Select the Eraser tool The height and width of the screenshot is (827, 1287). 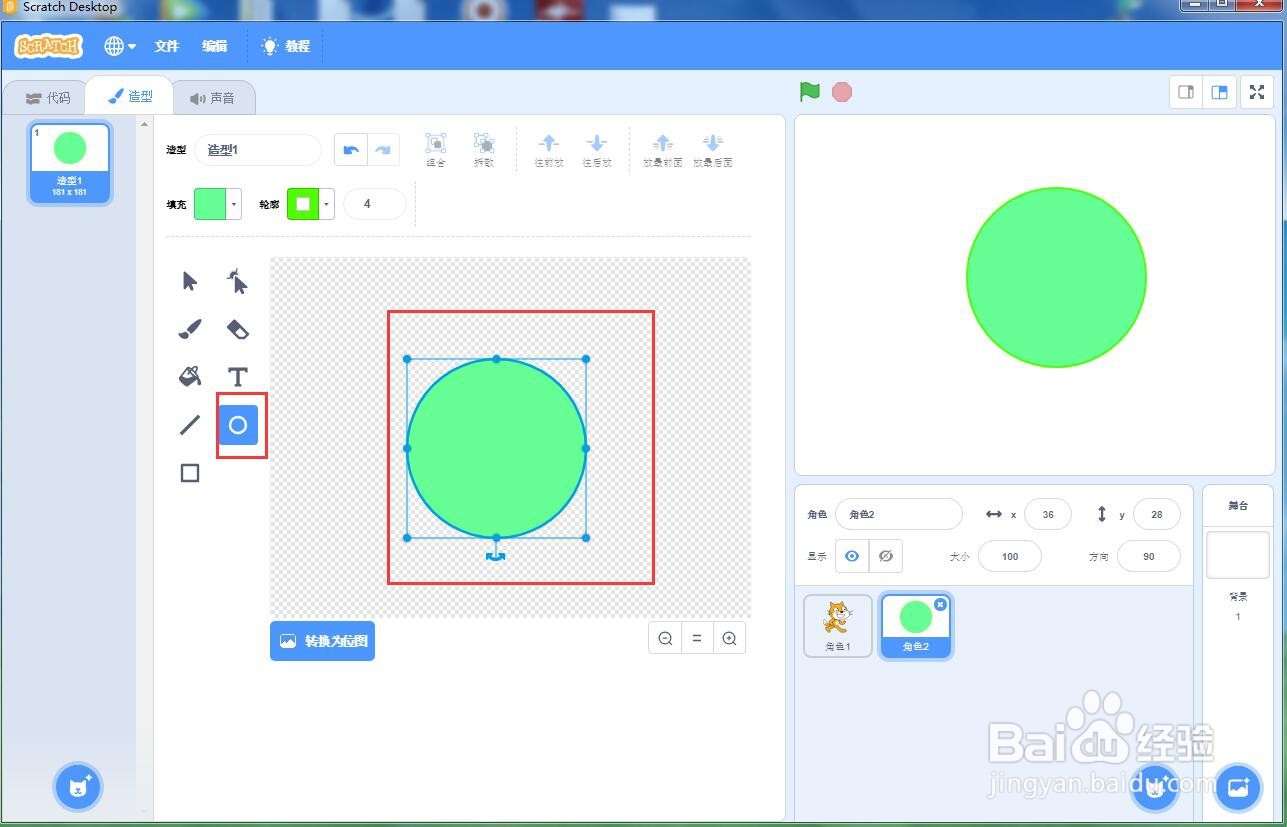(x=237, y=329)
